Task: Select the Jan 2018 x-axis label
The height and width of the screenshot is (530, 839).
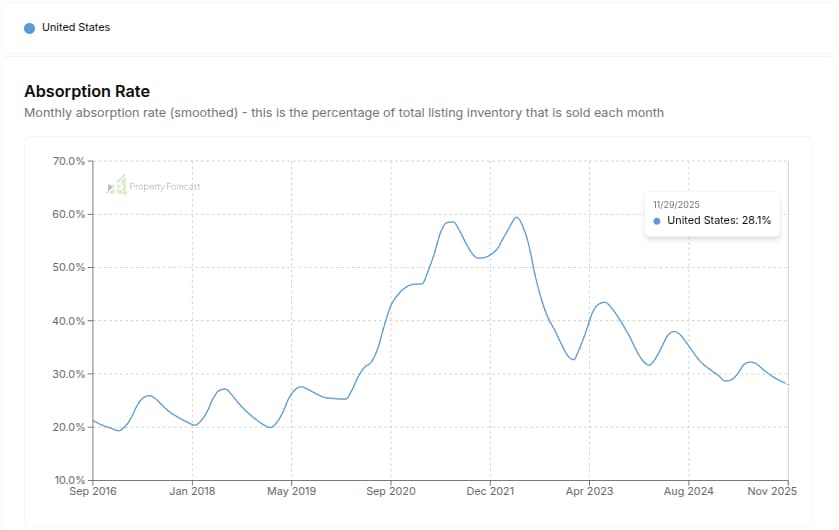Action: [x=192, y=492]
